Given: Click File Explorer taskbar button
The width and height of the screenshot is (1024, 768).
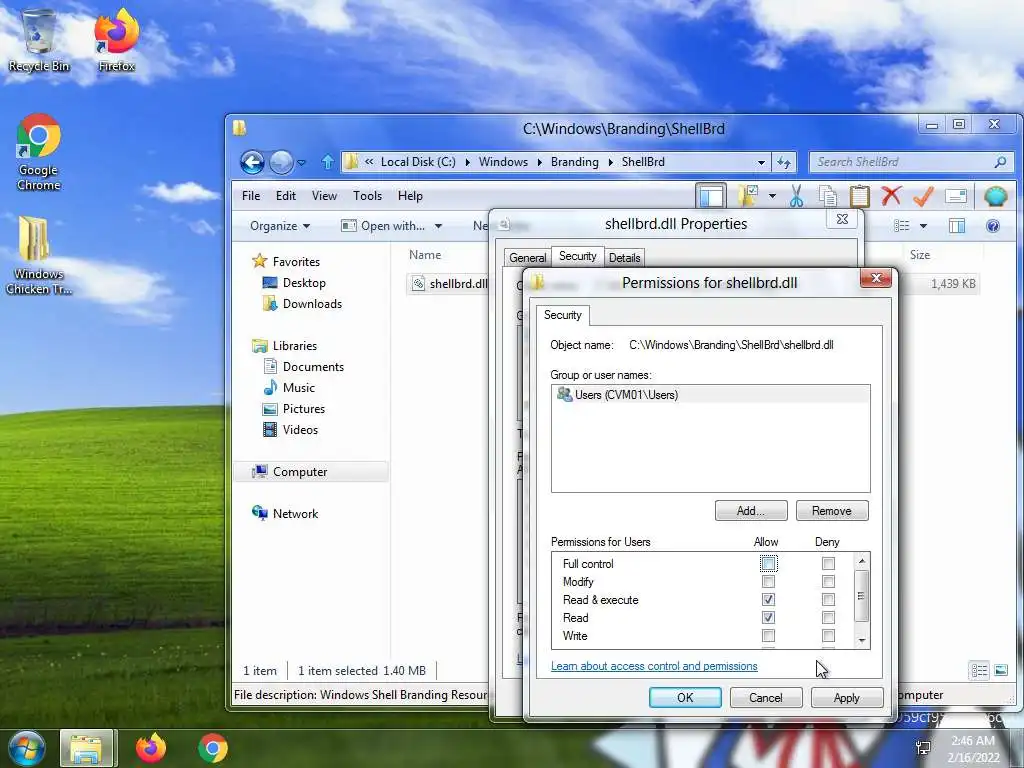Looking at the screenshot, I should pyautogui.click(x=88, y=748).
